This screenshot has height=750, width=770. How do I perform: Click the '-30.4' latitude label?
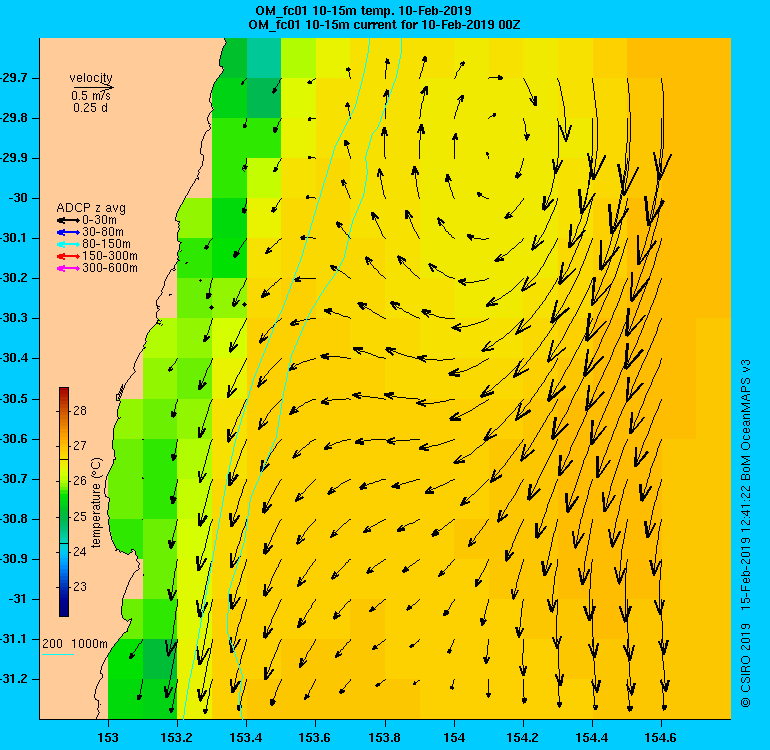click(14, 358)
